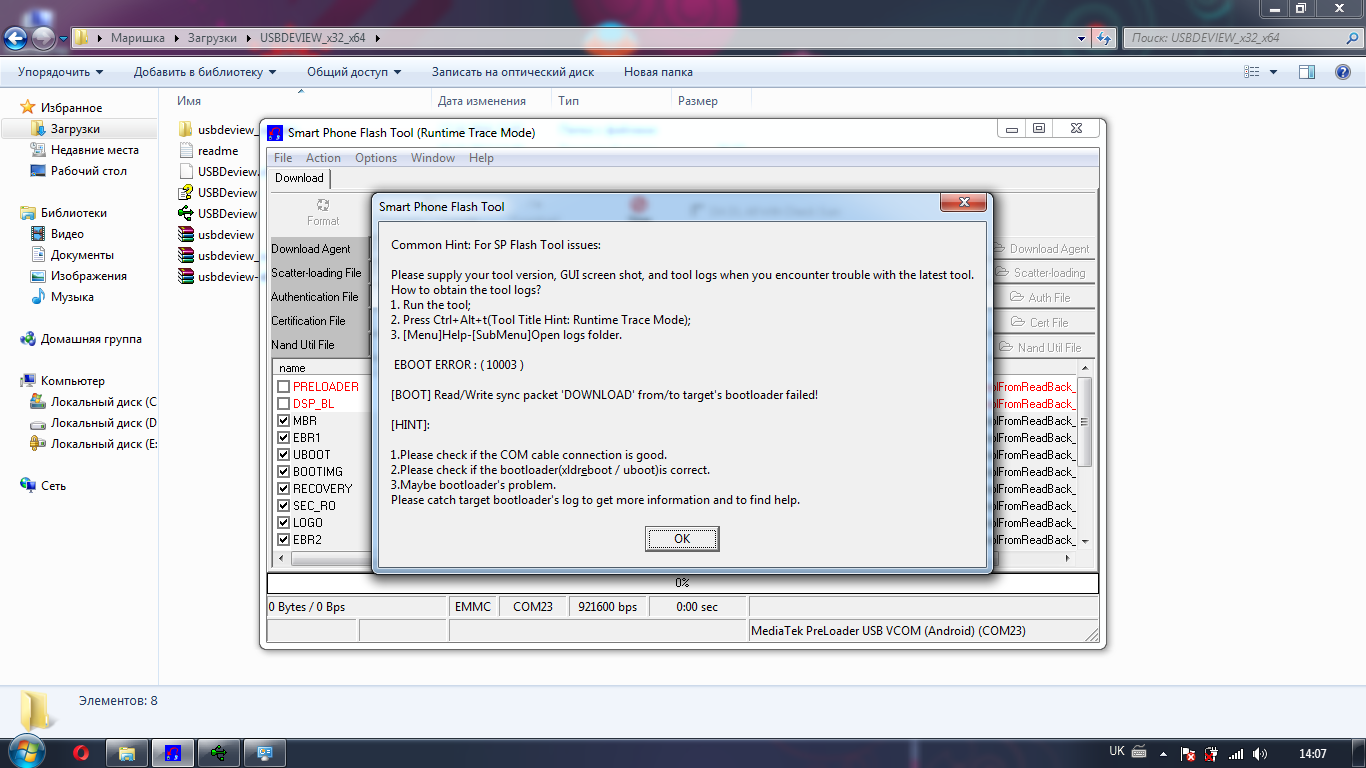Click Новая папка in Explorer toolbar
Viewport: 1366px width, 768px height.
tap(658, 72)
